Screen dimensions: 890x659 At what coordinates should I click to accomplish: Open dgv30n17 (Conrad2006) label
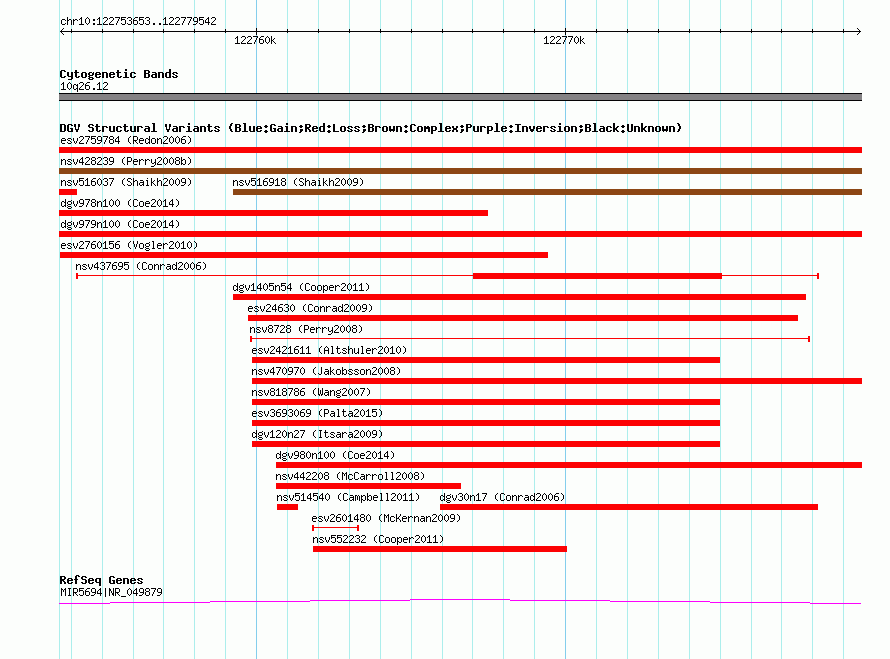pos(502,497)
